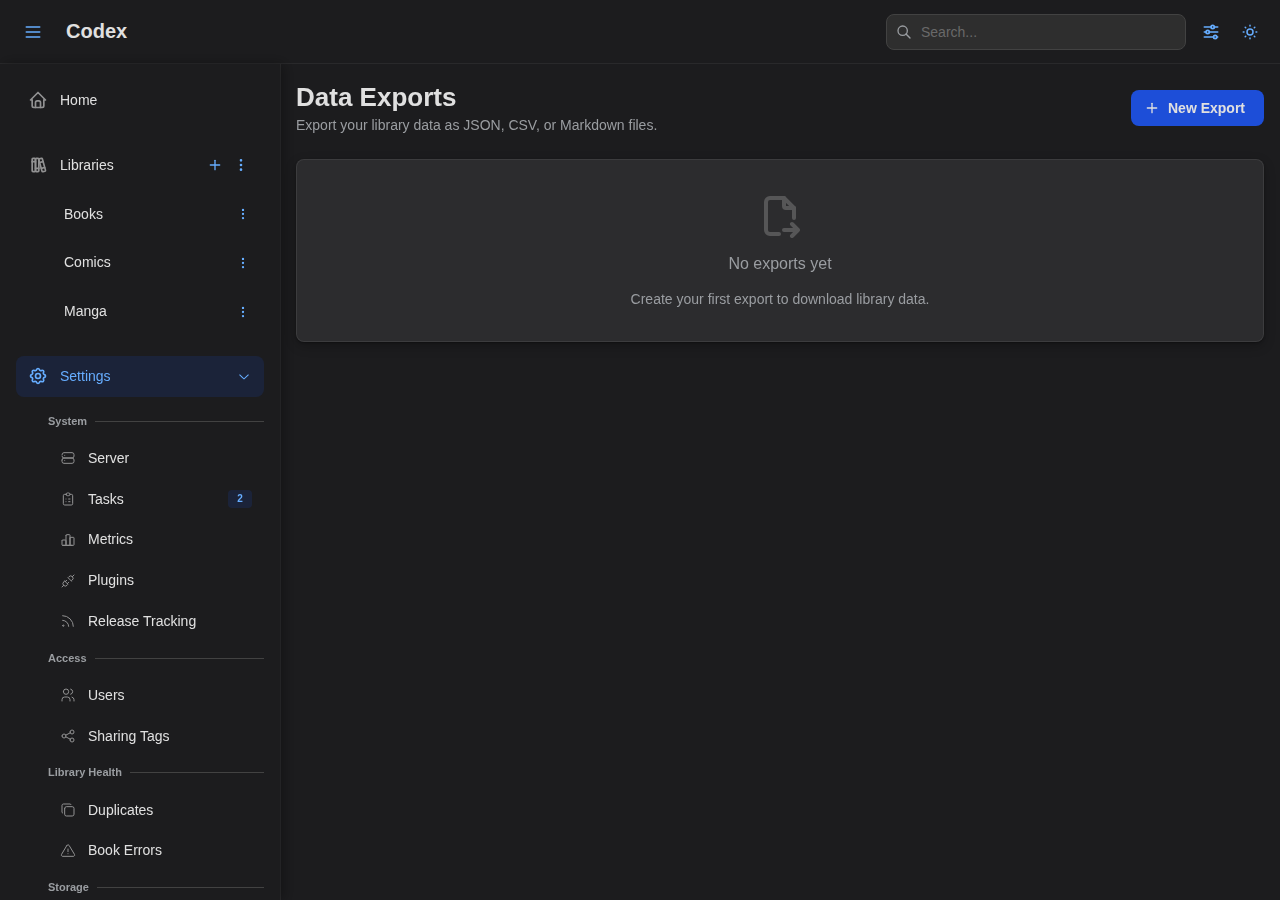Click the Libraries bookshelf icon

(x=38, y=165)
